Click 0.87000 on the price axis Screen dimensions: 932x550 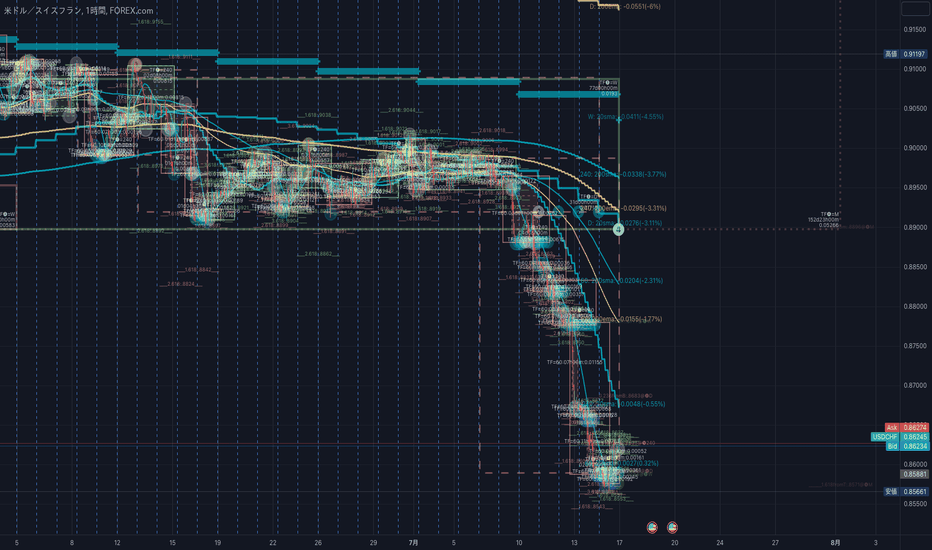915,385
